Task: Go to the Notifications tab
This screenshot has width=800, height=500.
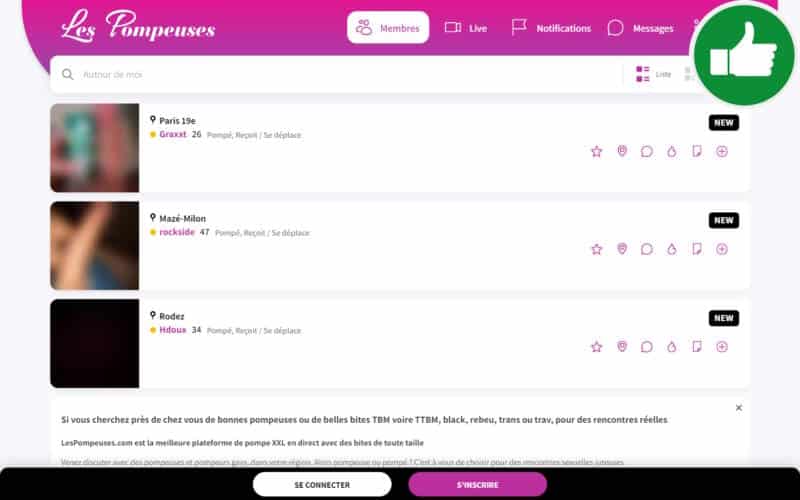Action: point(551,28)
